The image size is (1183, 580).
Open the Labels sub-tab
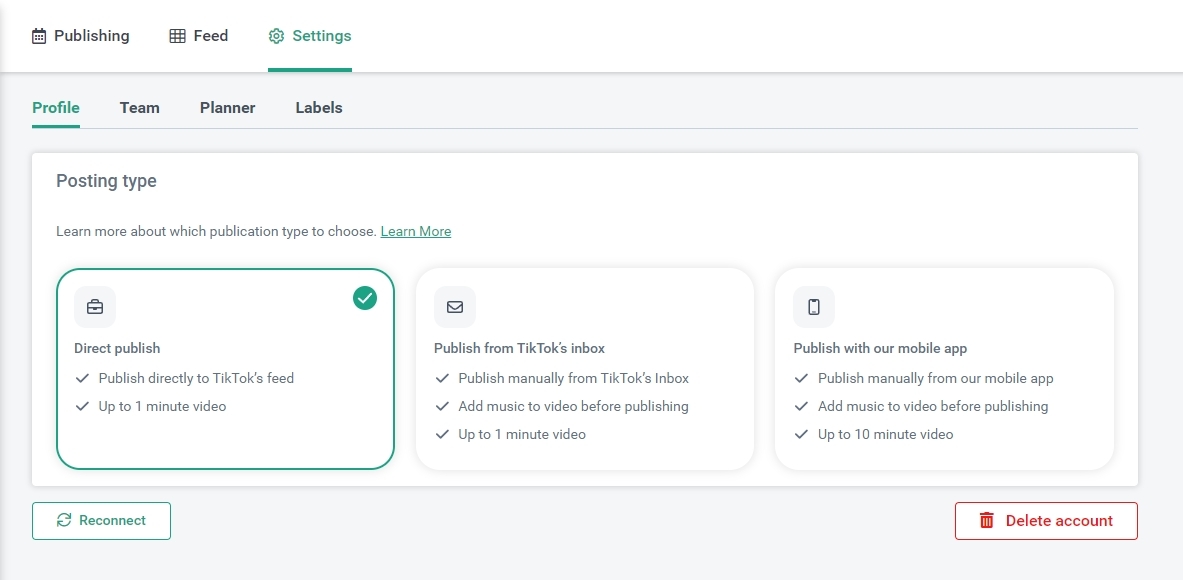coord(319,108)
